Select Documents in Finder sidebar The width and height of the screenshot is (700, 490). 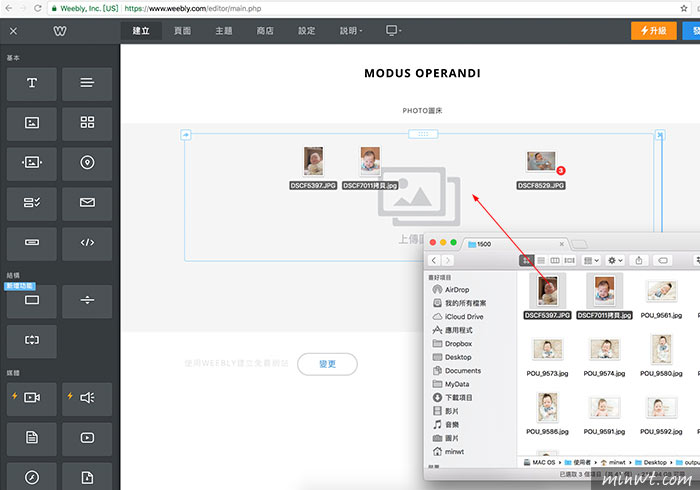point(457,371)
